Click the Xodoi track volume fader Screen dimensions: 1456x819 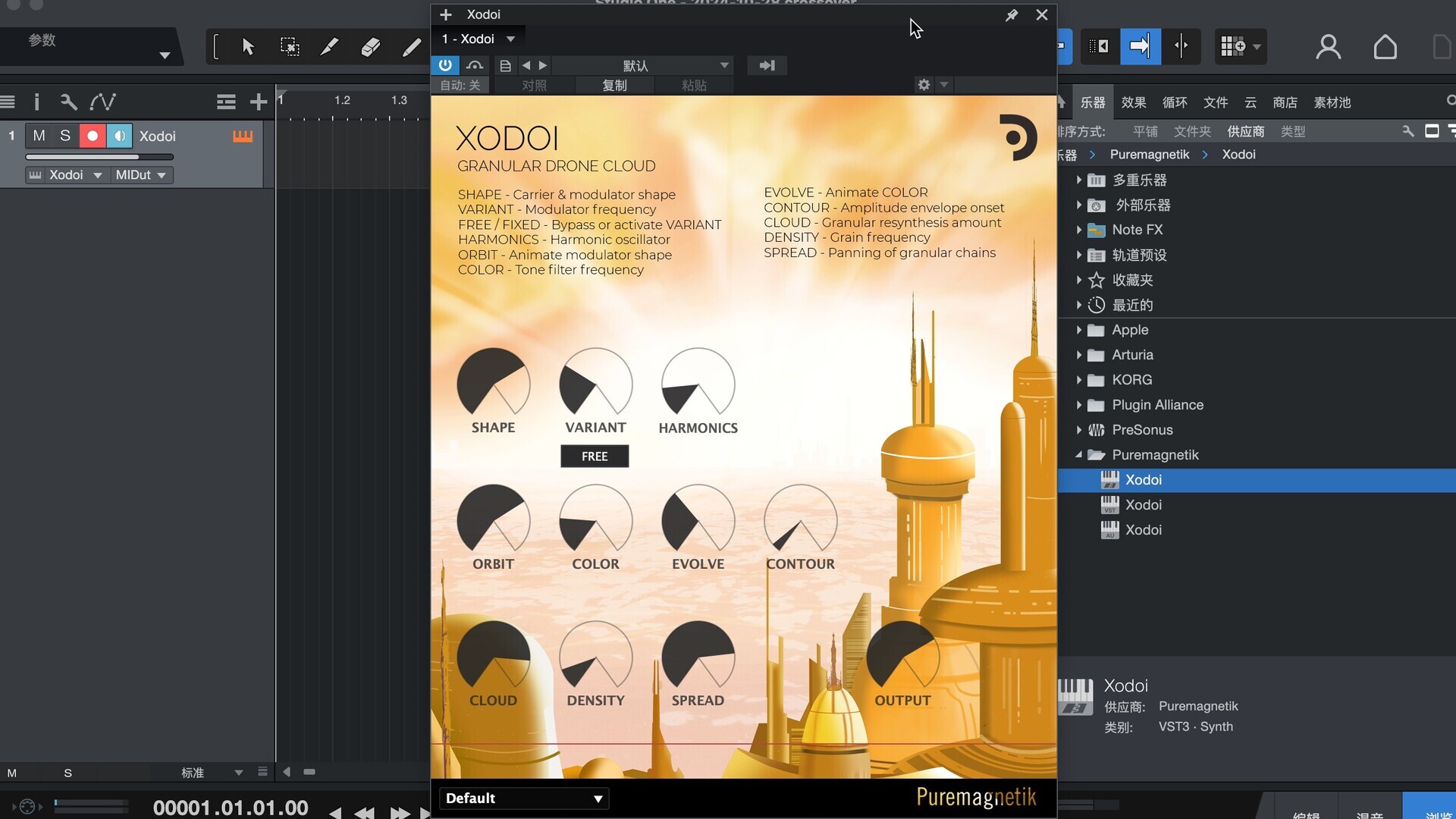99,157
